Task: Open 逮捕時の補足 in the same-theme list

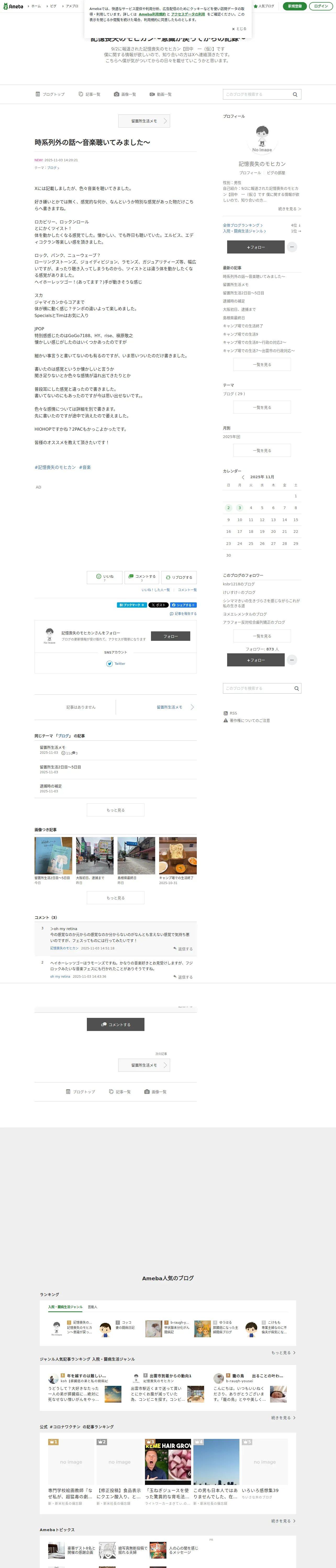Action: 51,786
